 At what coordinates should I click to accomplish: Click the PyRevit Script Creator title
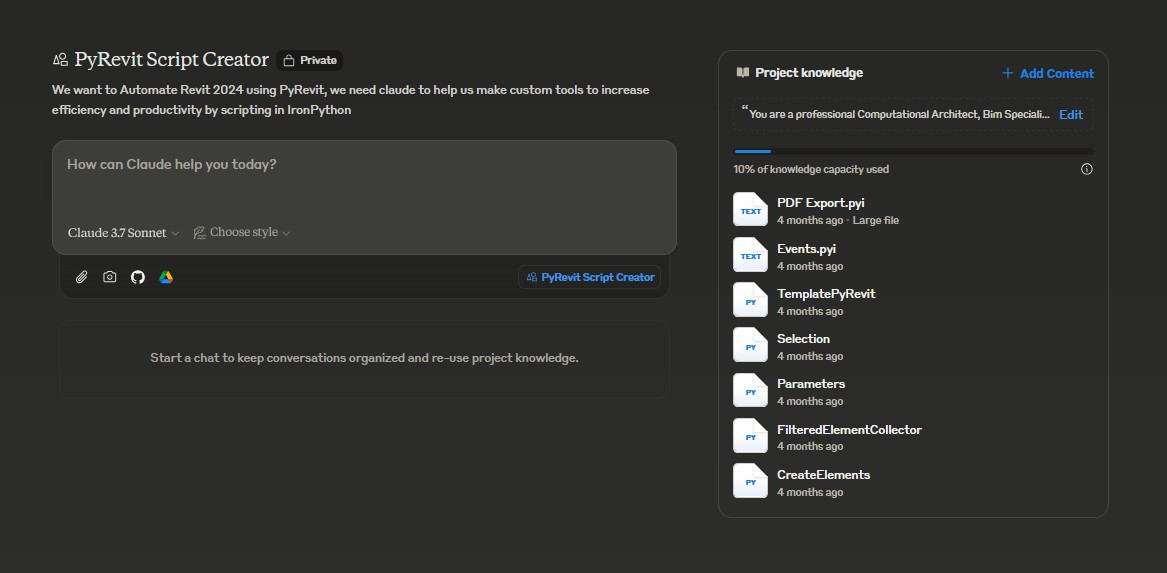coord(171,60)
